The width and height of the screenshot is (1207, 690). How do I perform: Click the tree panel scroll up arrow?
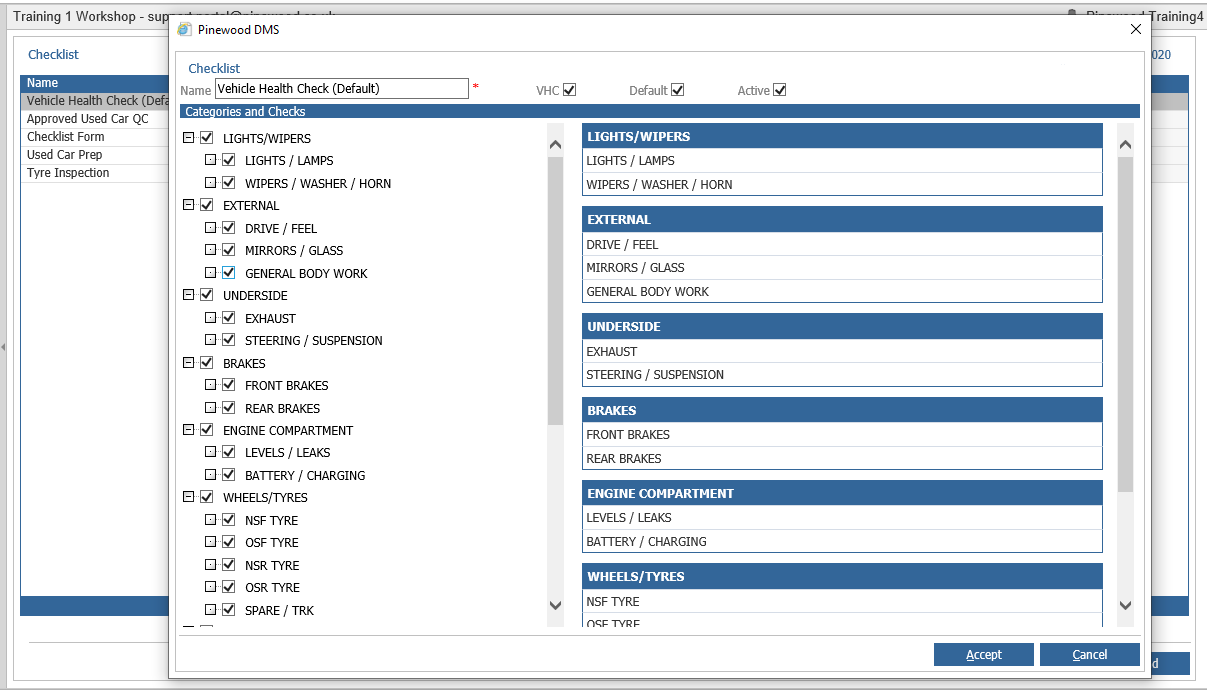pyautogui.click(x=556, y=145)
